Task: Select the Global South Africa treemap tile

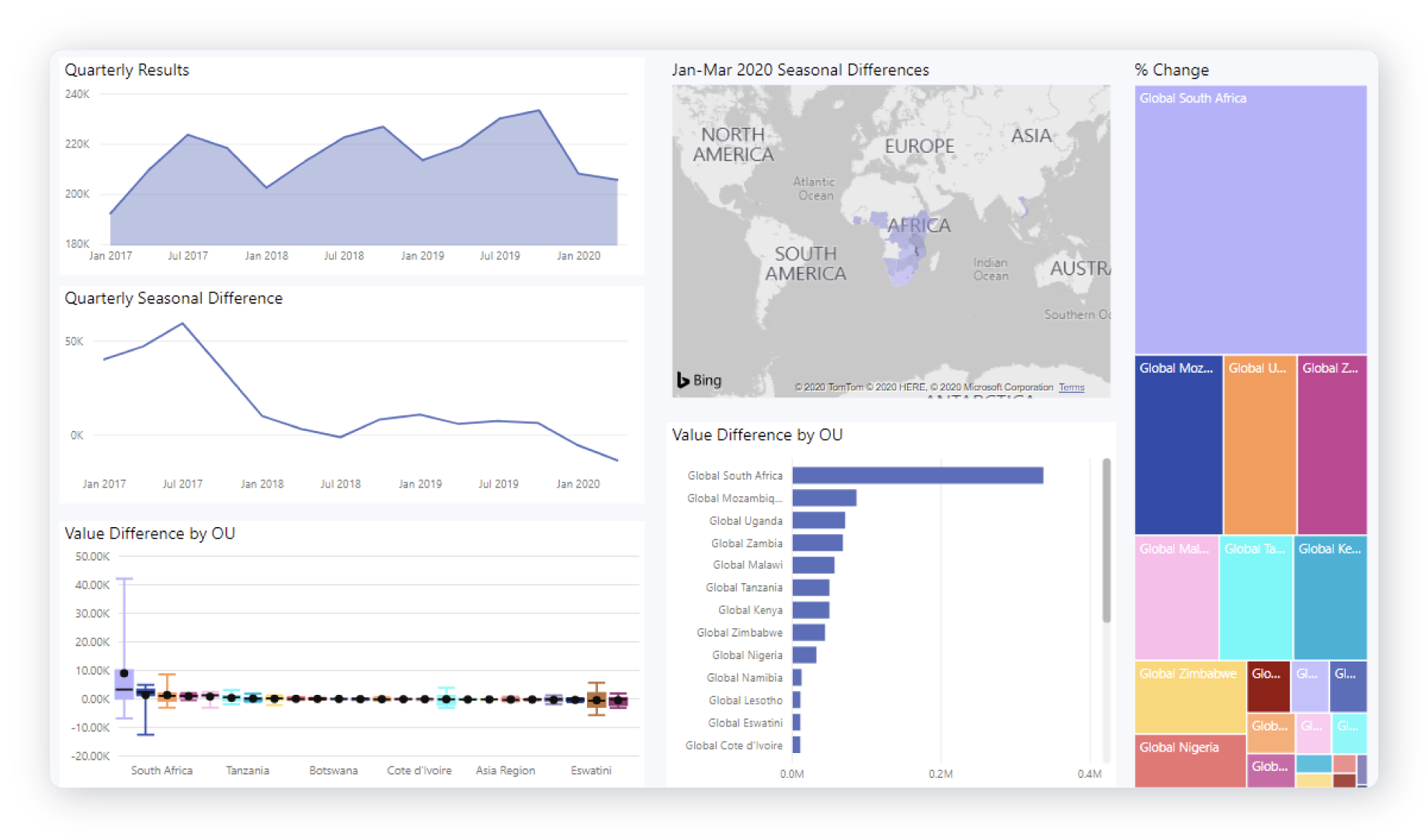Action: point(1250,220)
